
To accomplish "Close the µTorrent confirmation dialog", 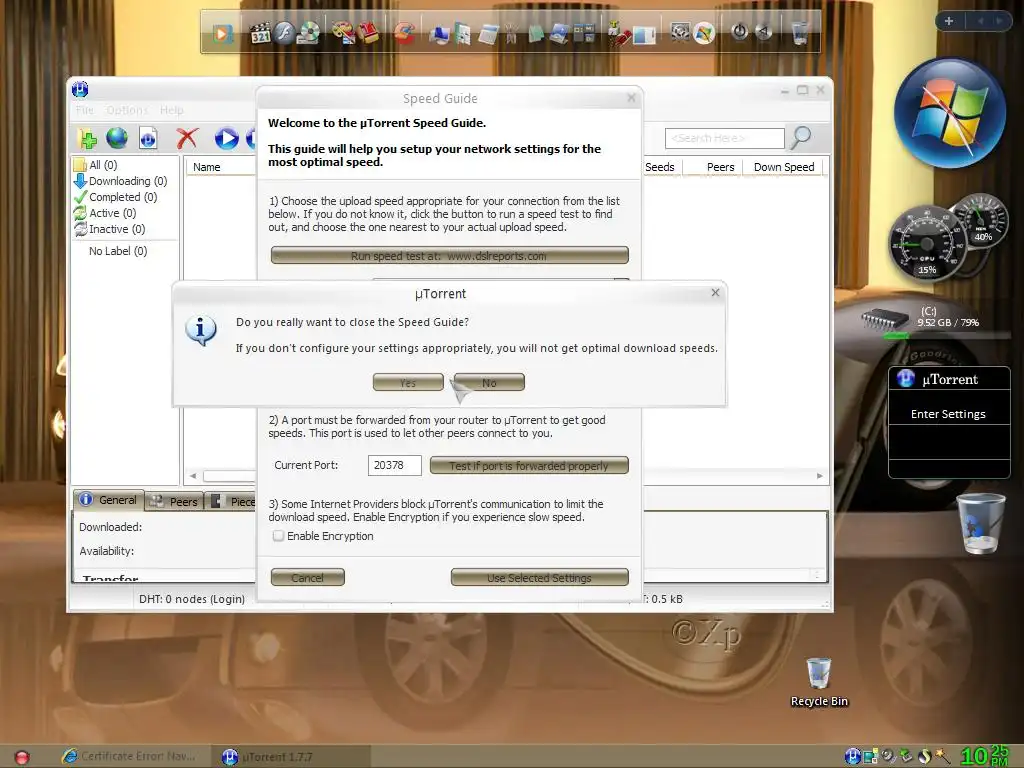I will pos(715,293).
